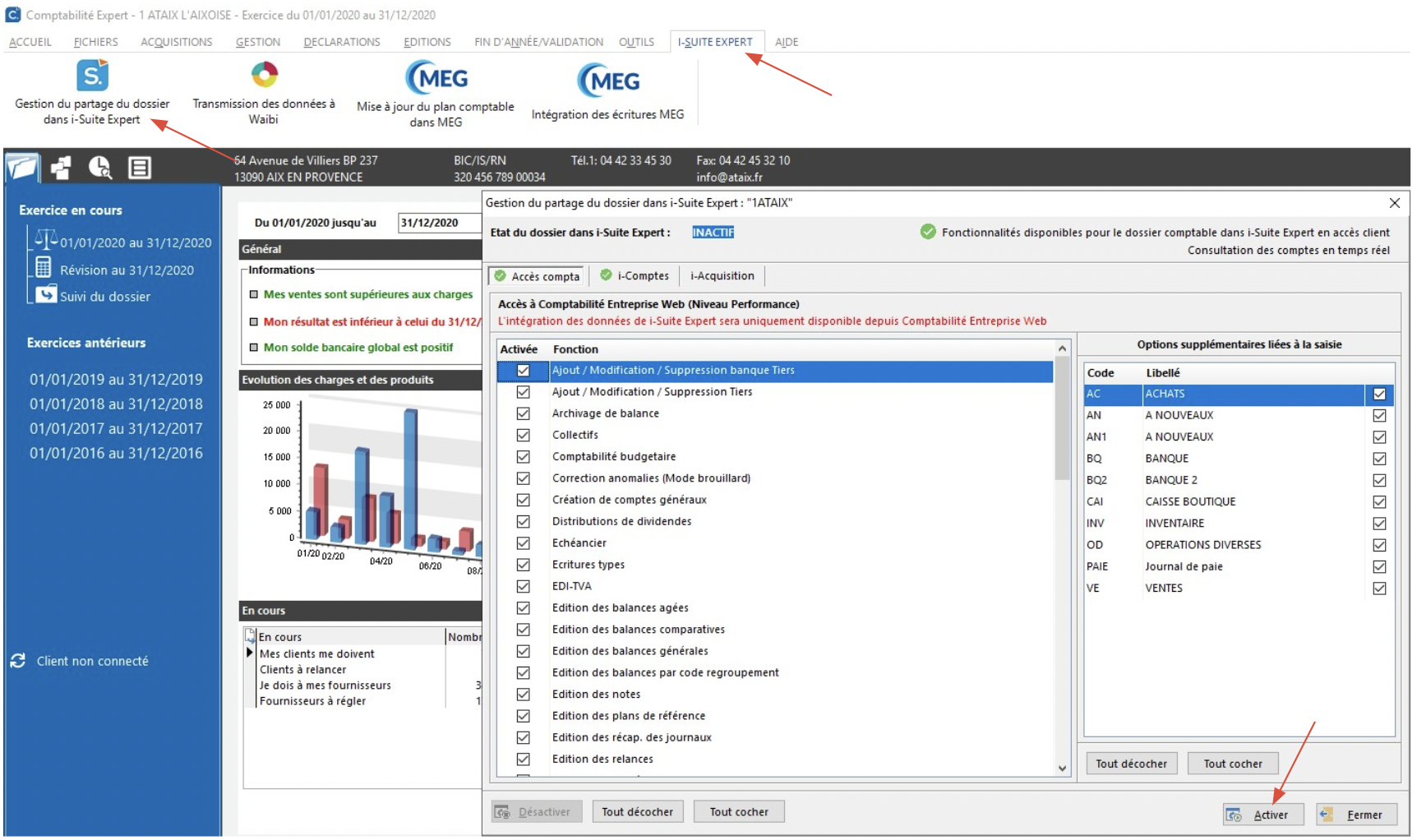This screenshot has width=1417, height=840.
Task: Toggle the Collectifs checkbox
Action: coord(523,435)
